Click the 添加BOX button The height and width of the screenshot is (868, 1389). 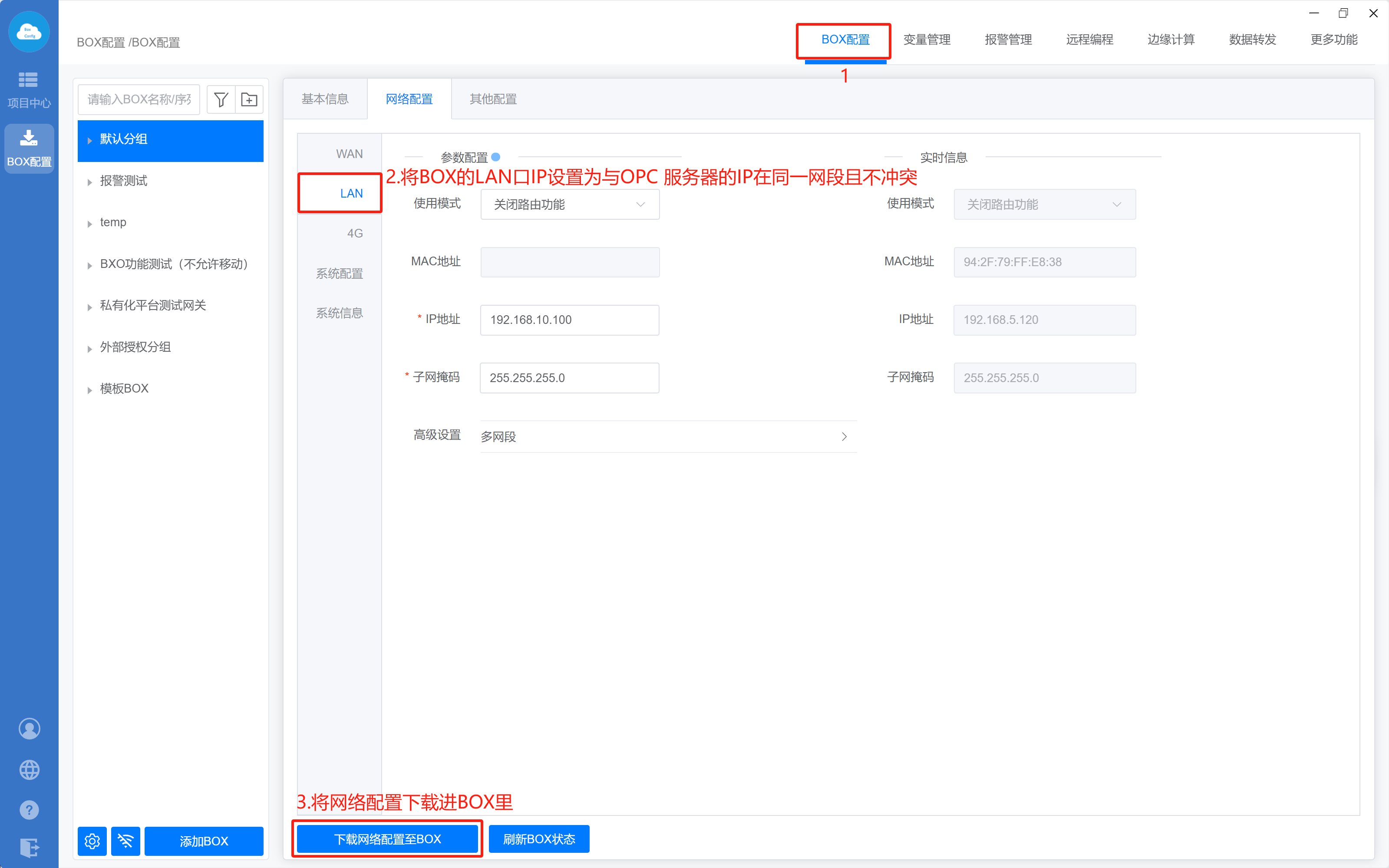point(204,841)
